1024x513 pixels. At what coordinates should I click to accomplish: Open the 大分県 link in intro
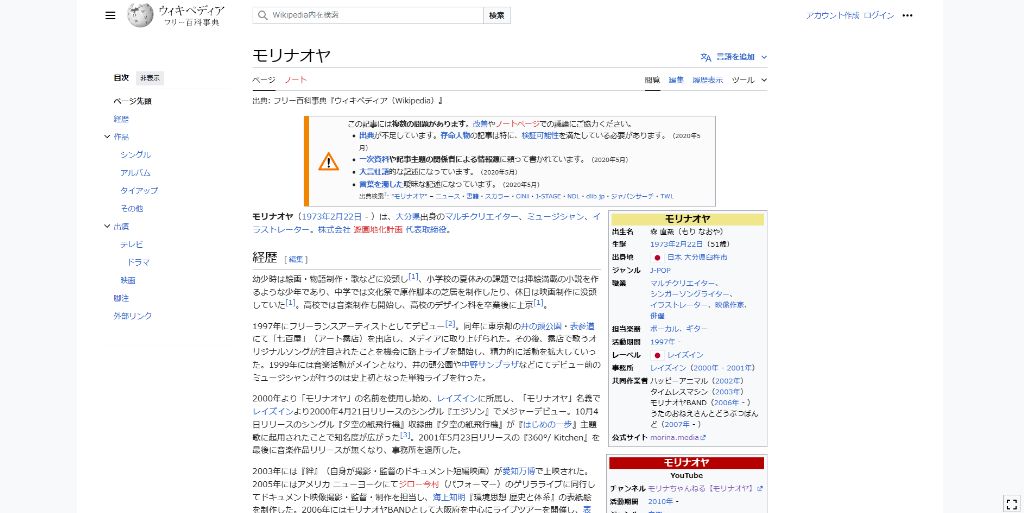pyautogui.click(x=408, y=217)
